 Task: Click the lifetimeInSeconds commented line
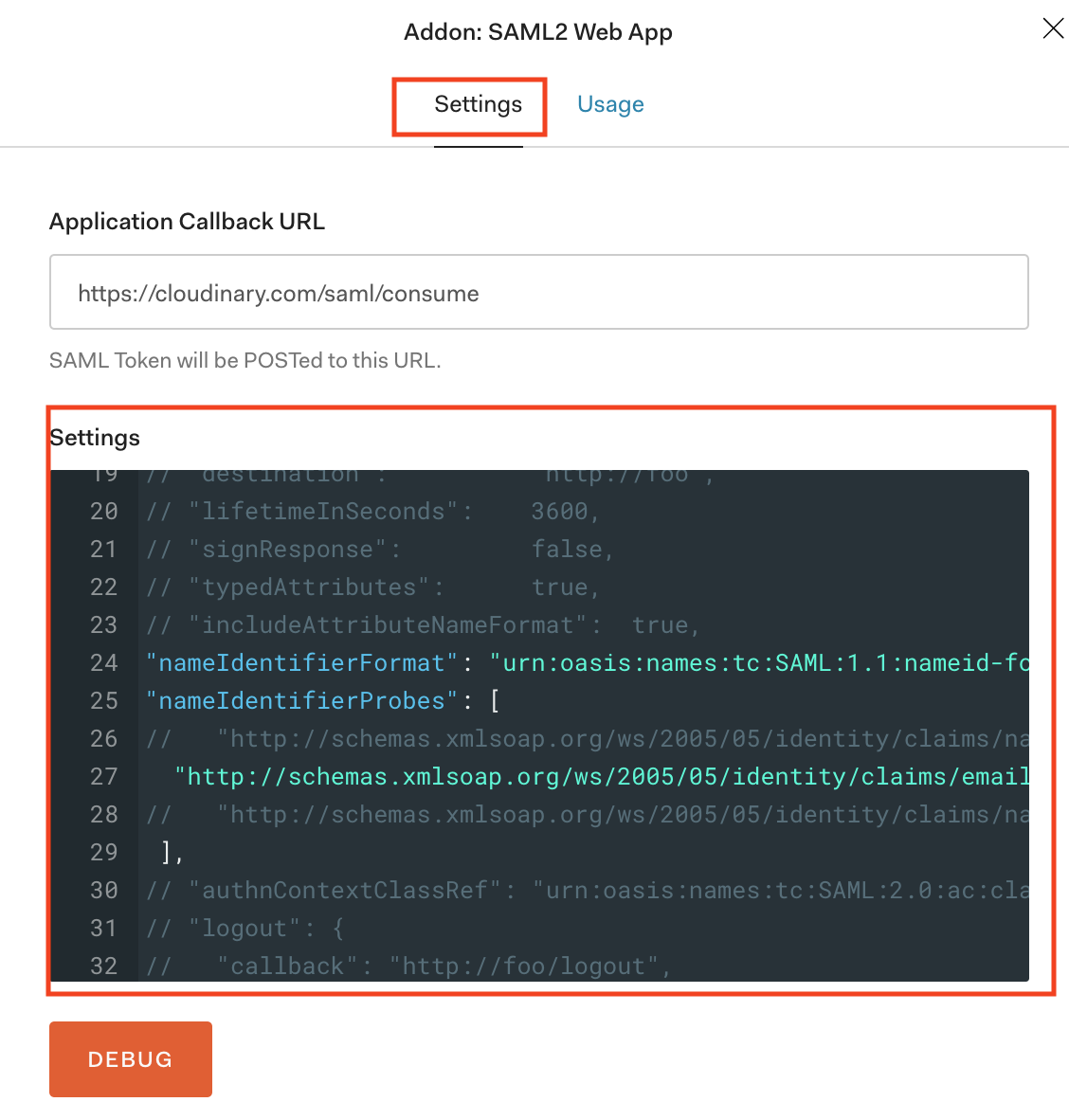click(x=372, y=512)
